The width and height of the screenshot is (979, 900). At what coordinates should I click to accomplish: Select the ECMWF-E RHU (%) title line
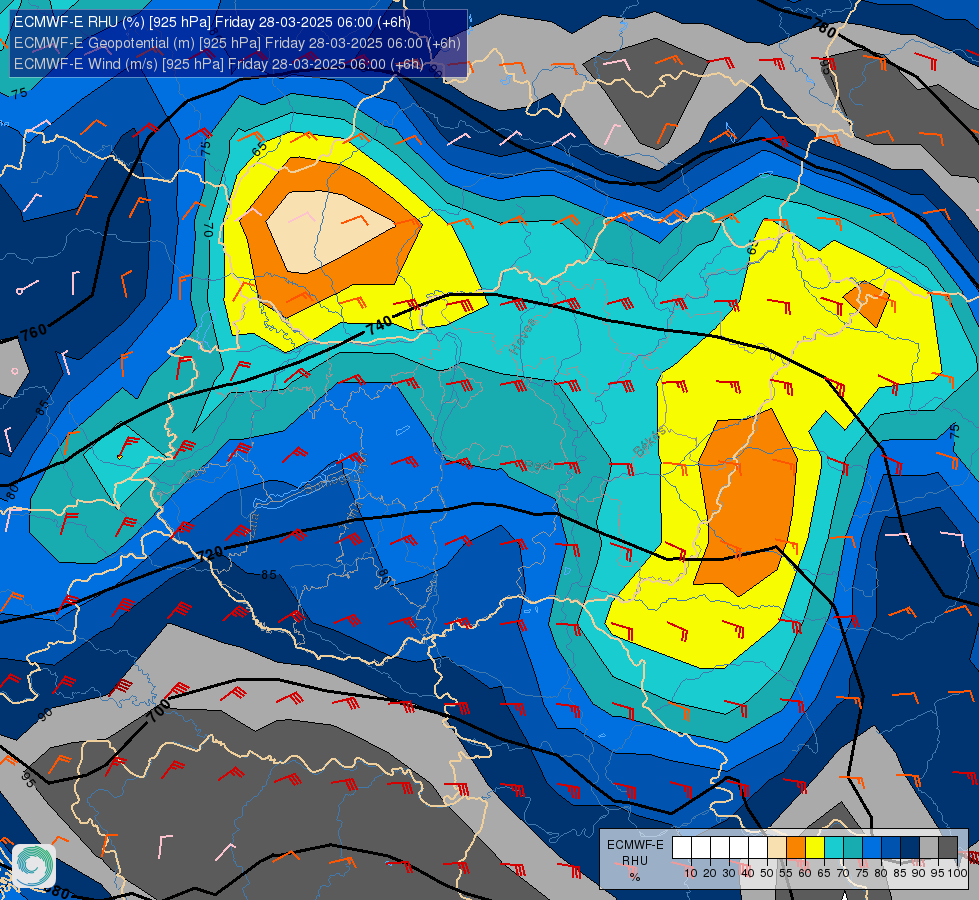[x=212, y=22]
